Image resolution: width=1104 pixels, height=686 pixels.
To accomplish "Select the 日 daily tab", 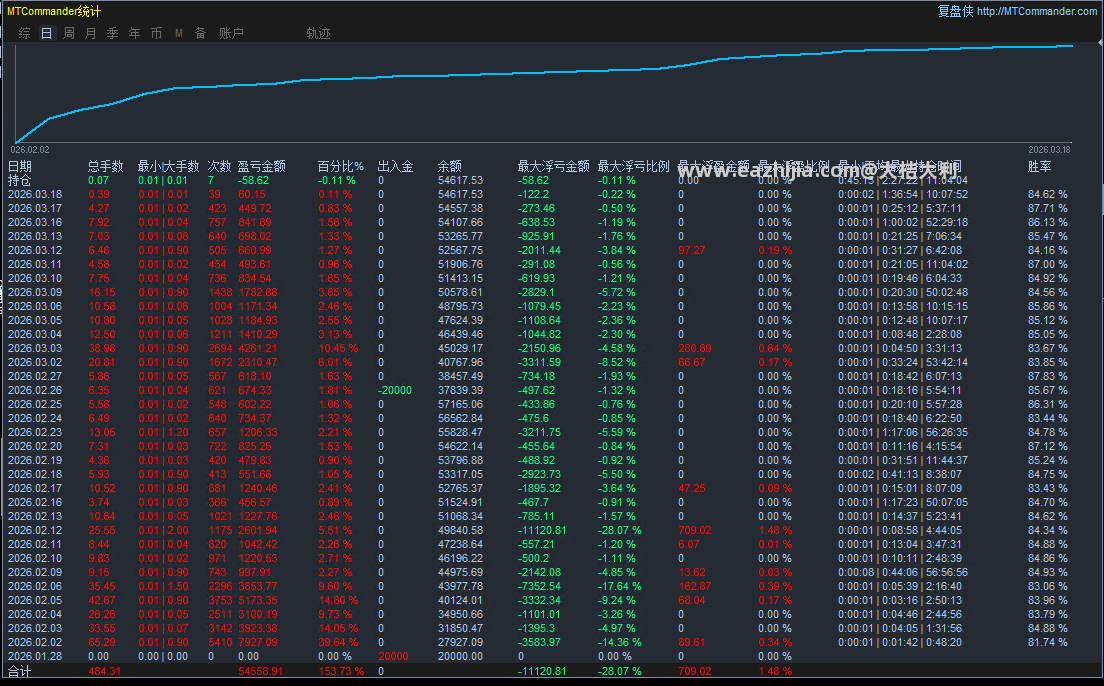I will pos(46,33).
